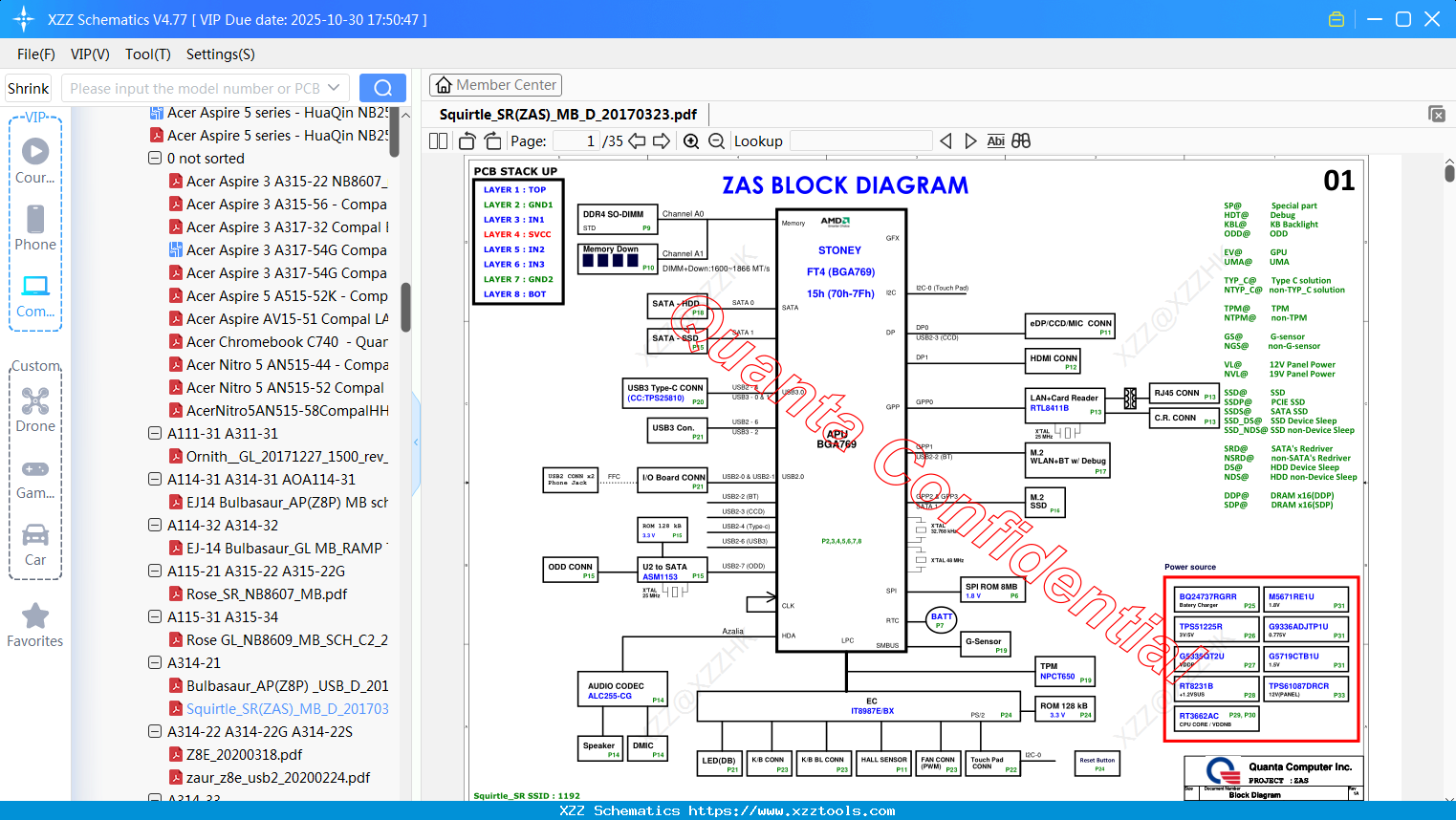1456x820 pixels.
Task: Click the Lookup search field
Action: point(860,141)
